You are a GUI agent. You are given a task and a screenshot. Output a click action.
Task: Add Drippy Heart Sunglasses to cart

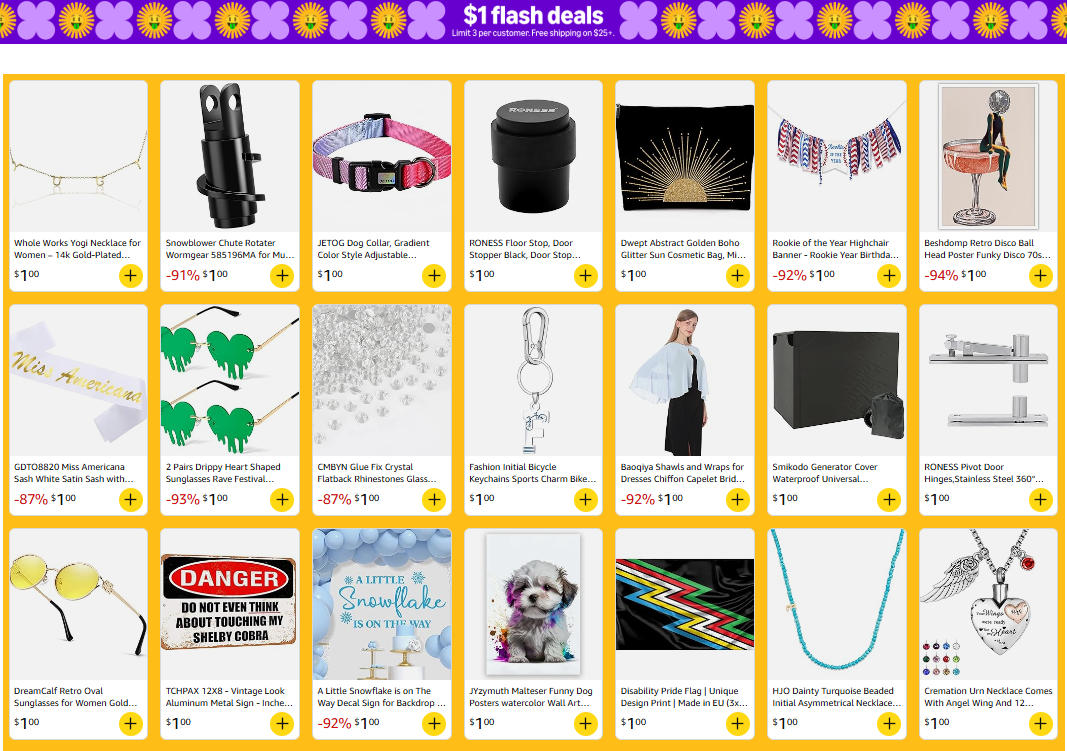(x=282, y=500)
